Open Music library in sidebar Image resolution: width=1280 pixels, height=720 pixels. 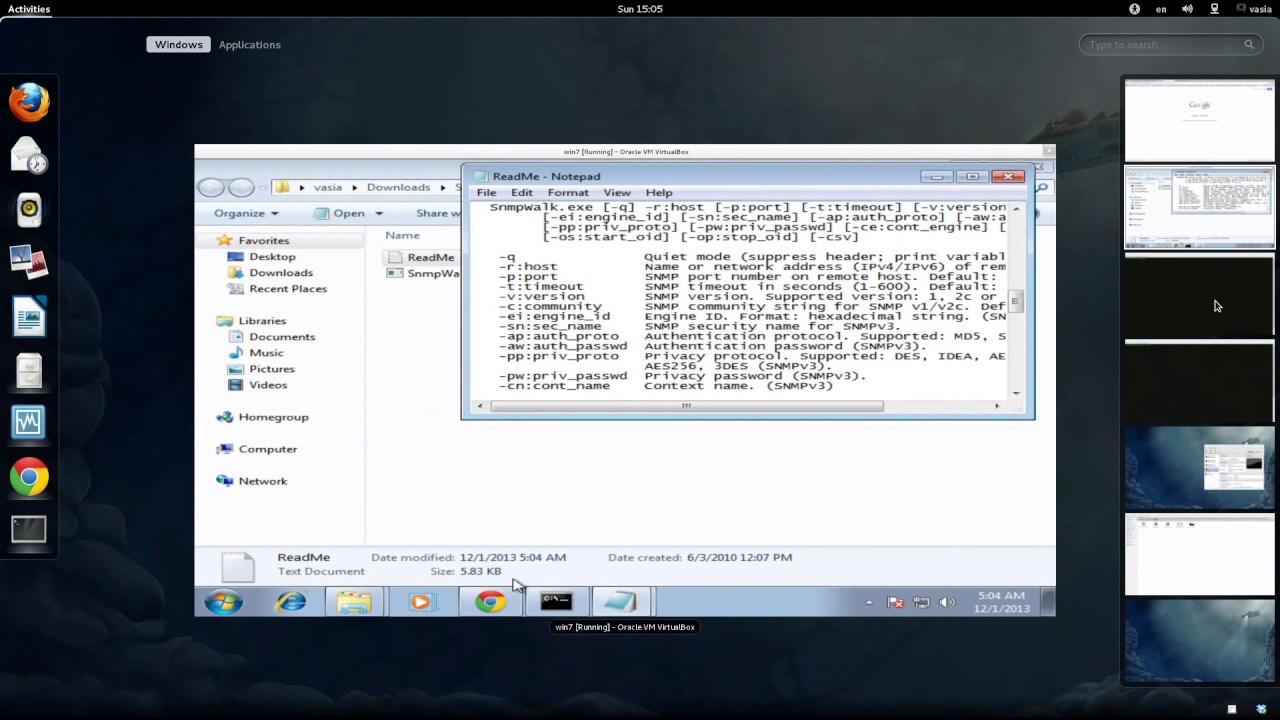pos(266,352)
